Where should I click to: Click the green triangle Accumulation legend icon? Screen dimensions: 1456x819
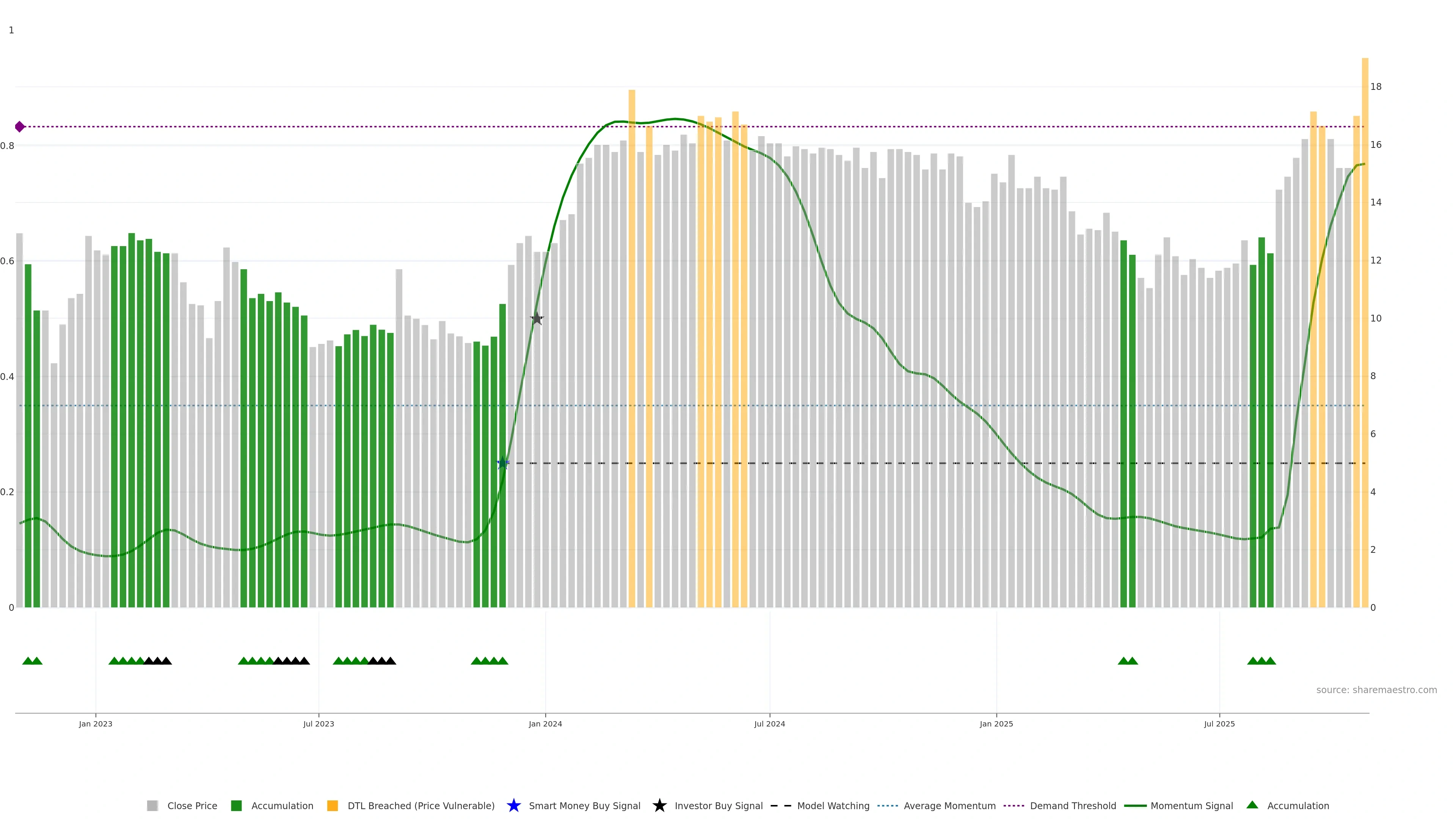1252,805
